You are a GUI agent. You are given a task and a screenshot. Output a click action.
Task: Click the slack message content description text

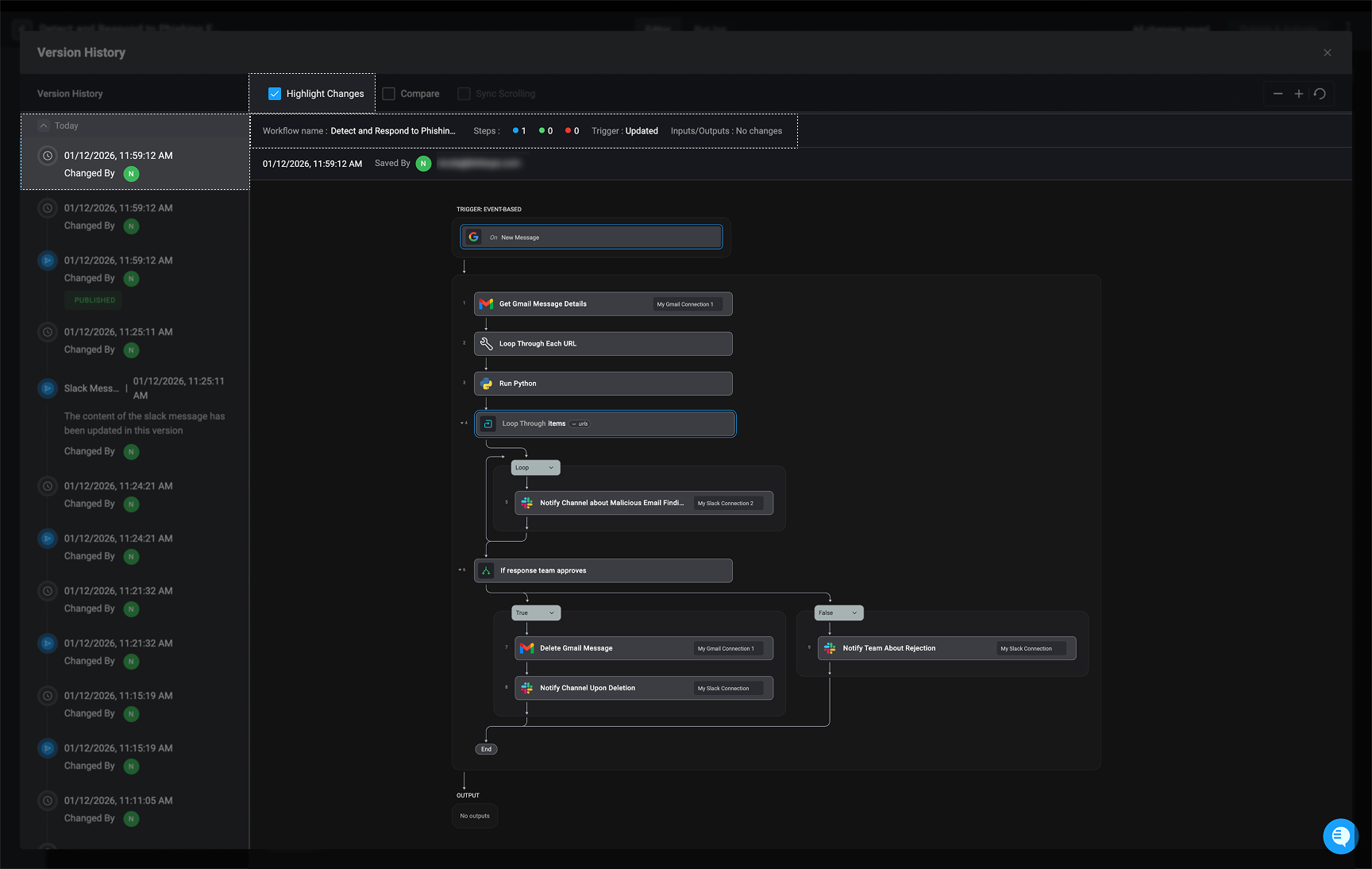145,423
